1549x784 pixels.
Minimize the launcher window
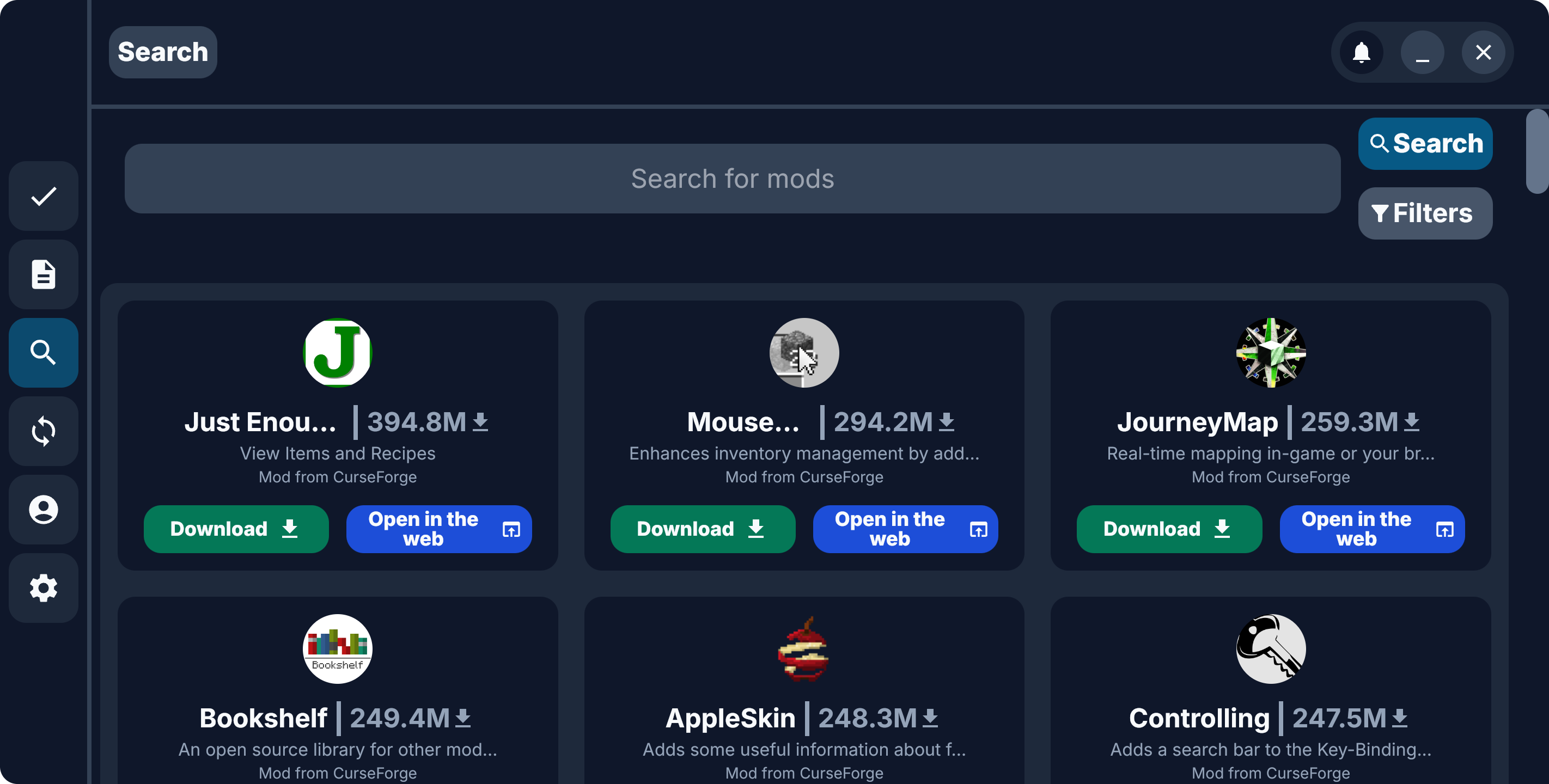pyautogui.click(x=1422, y=52)
